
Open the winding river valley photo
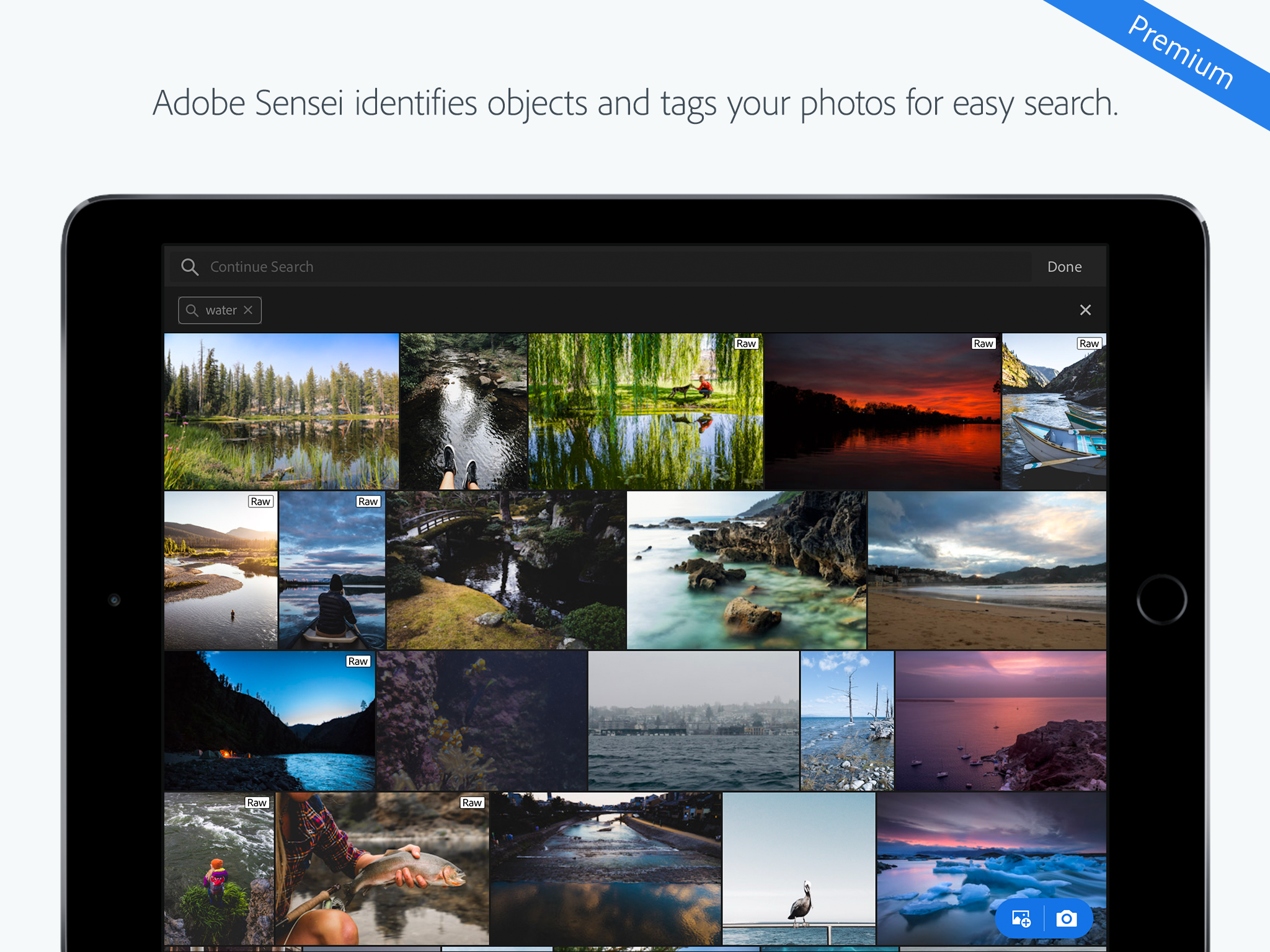point(221,570)
